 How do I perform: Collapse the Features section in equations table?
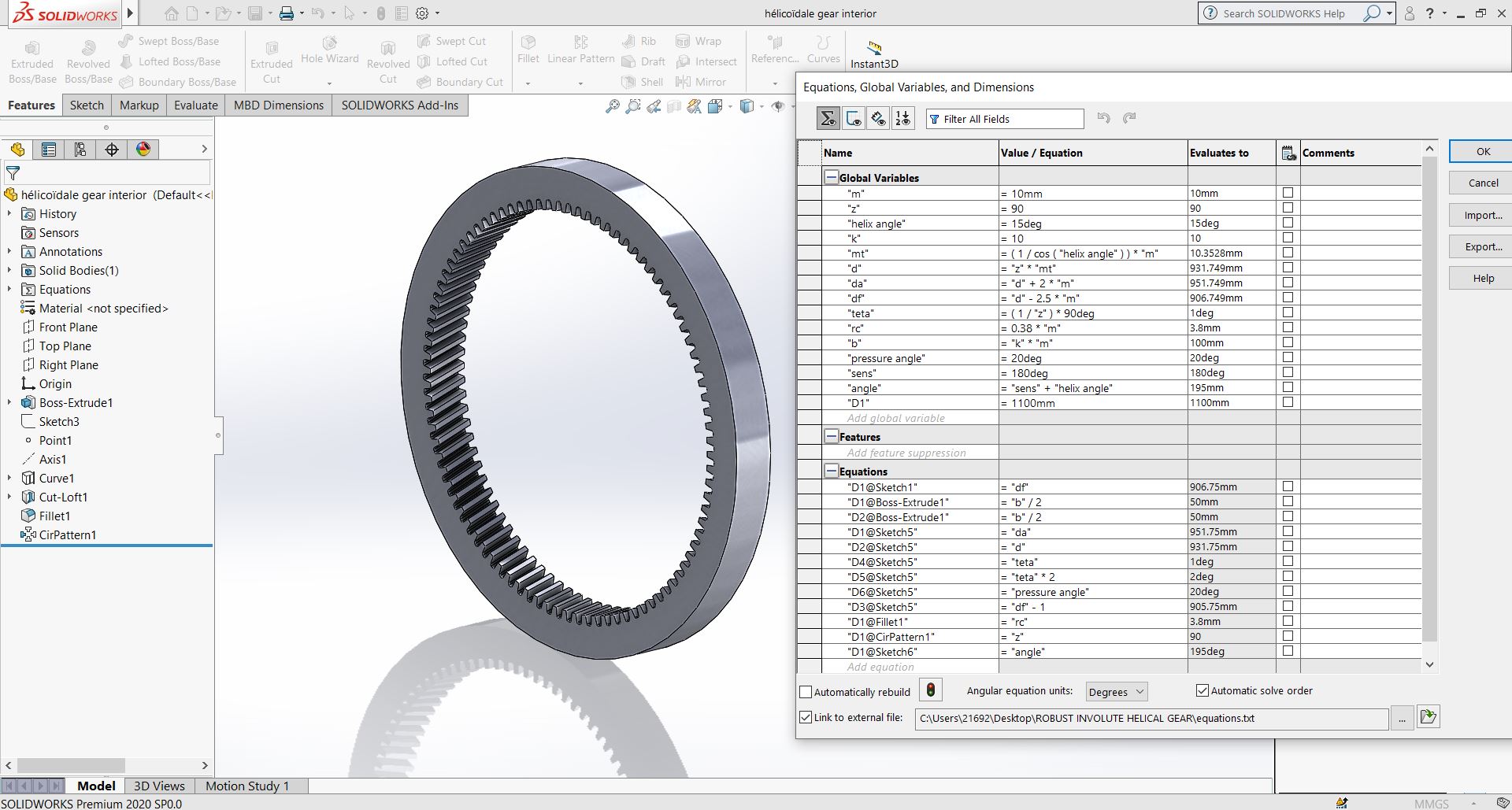(x=831, y=436)
